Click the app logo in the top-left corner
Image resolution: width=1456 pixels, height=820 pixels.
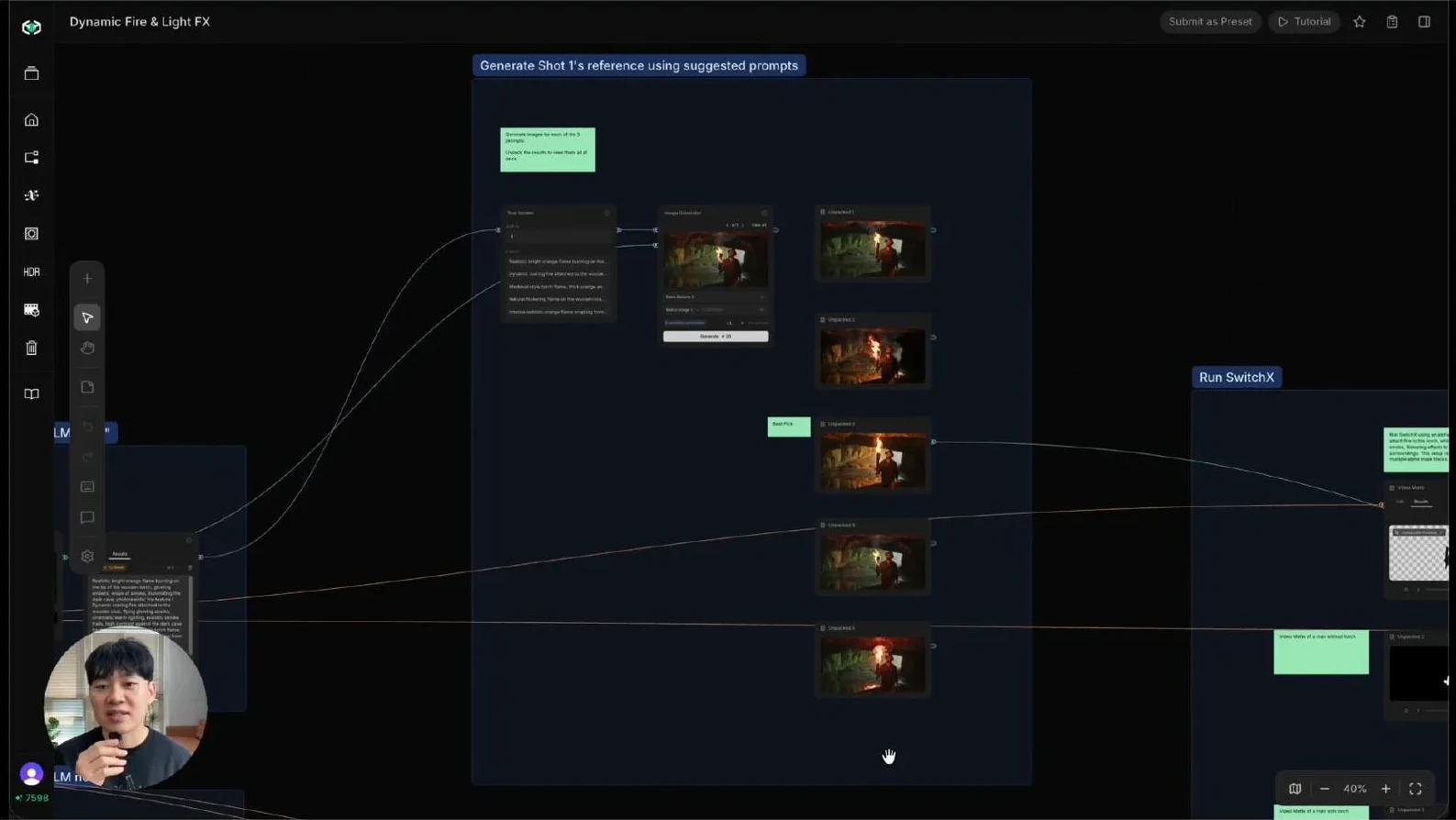pyautogui.click(x=31, y=28)
